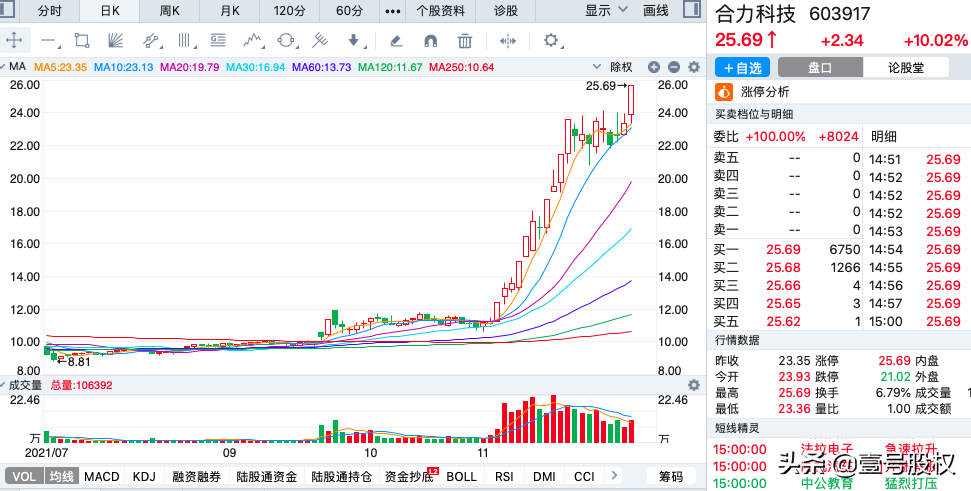Select 资金抄底 indicator
Image resolution: width=971 pixels, height=491 pixels.
click(409, 476)
